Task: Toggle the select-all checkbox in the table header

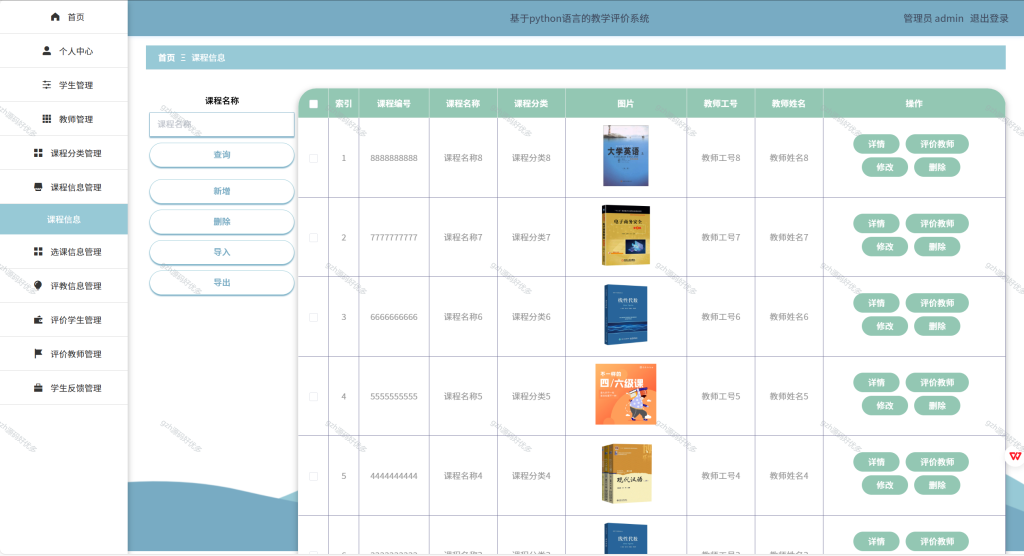Action: coord(313,104)
